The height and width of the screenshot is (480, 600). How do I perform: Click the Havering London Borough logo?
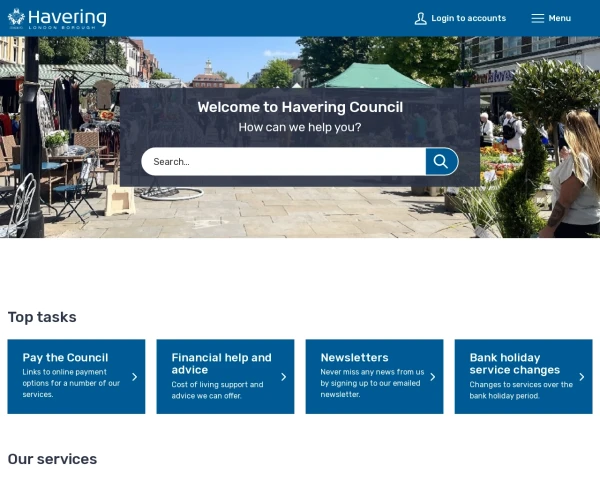tap(57, 18)
